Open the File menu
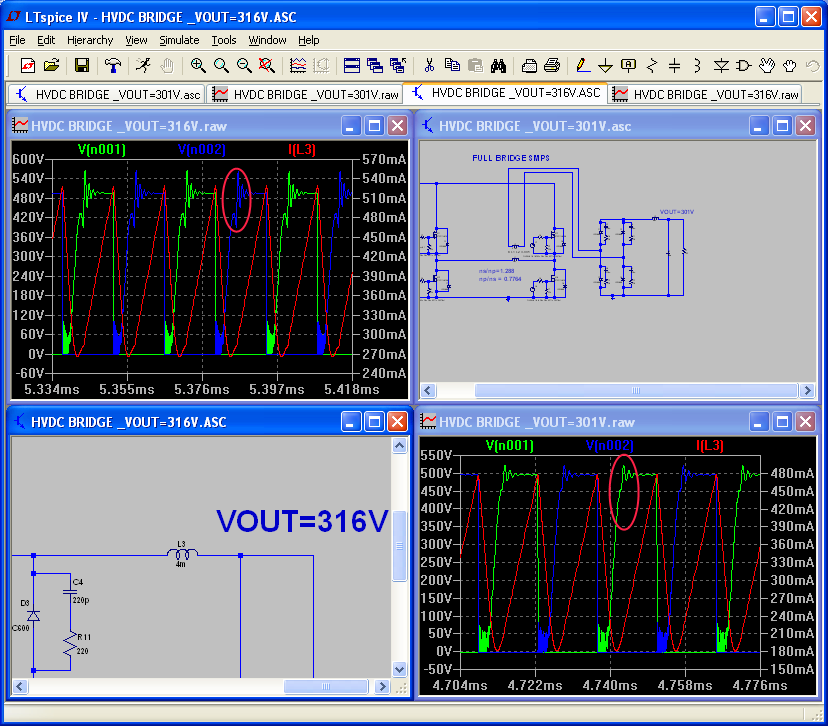 [x=17, y=40]
